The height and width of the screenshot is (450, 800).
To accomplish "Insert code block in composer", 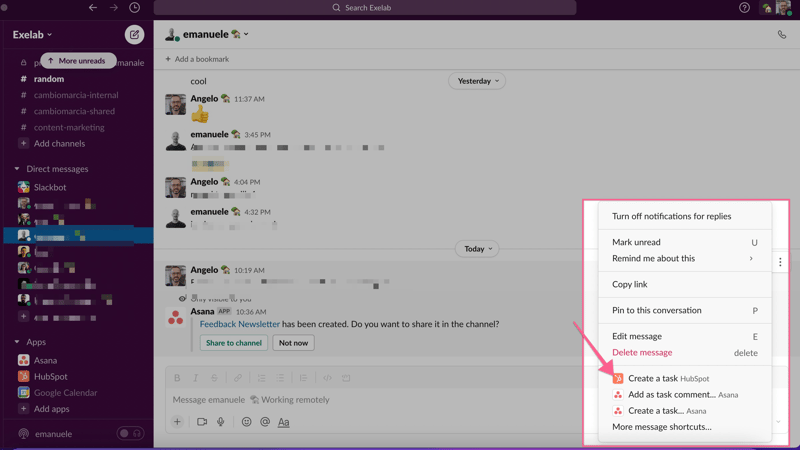I will click(x=346, y=378).
